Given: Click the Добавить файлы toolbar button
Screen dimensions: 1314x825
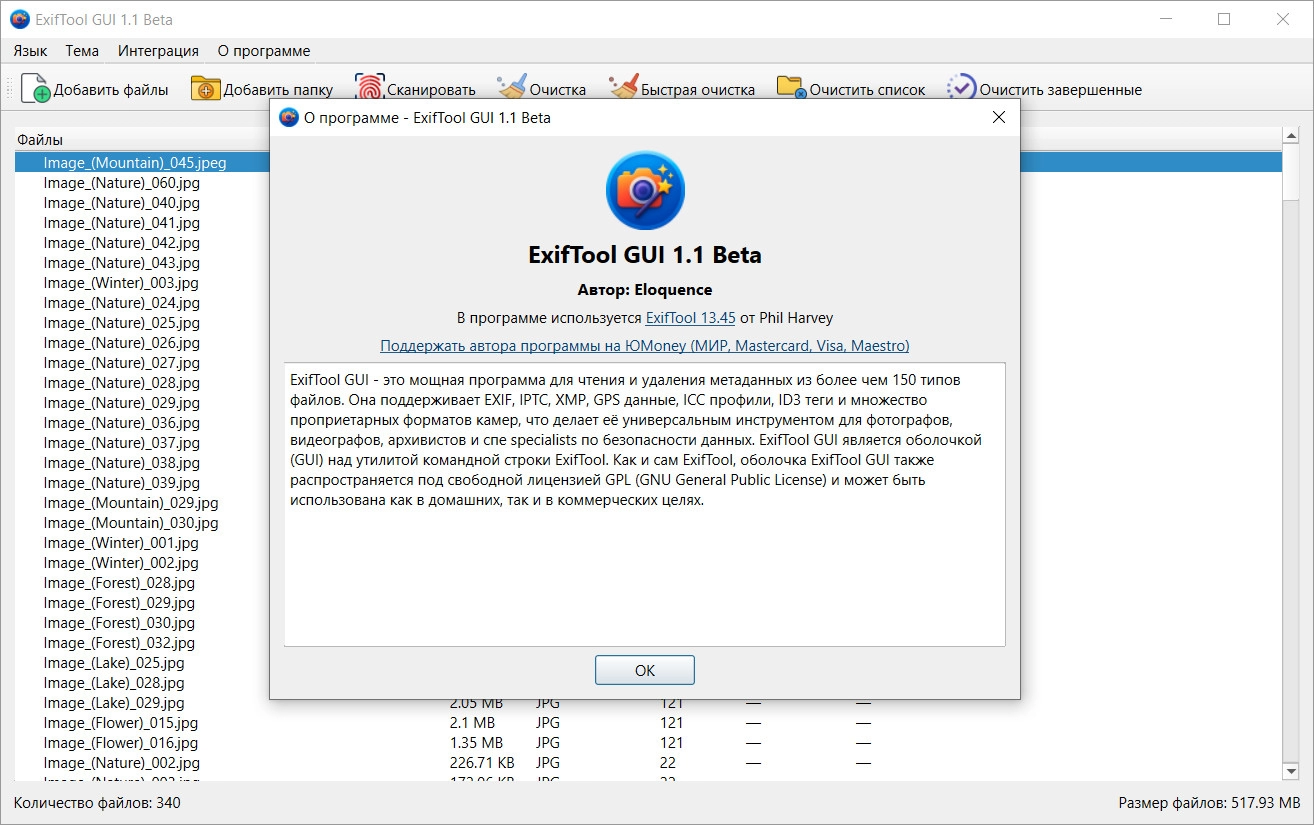Looking at the screenshot, I should coord(95,89).
